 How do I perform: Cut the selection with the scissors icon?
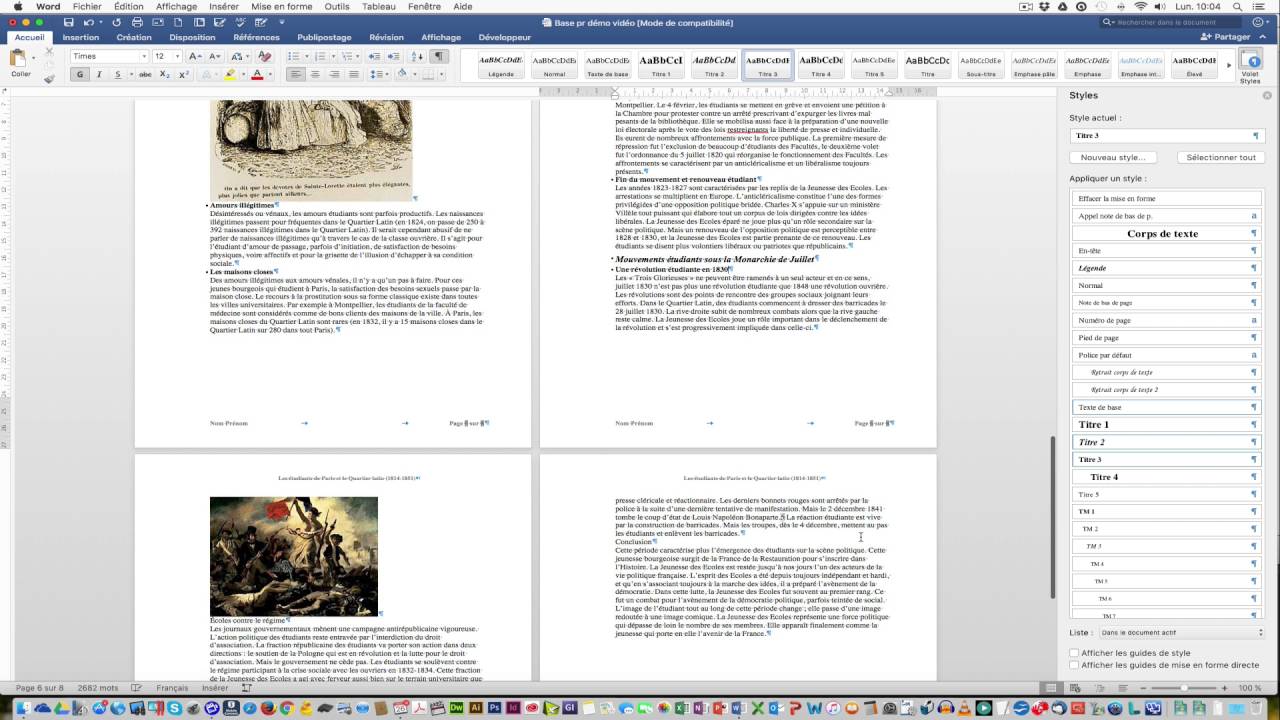pos(49,52)
